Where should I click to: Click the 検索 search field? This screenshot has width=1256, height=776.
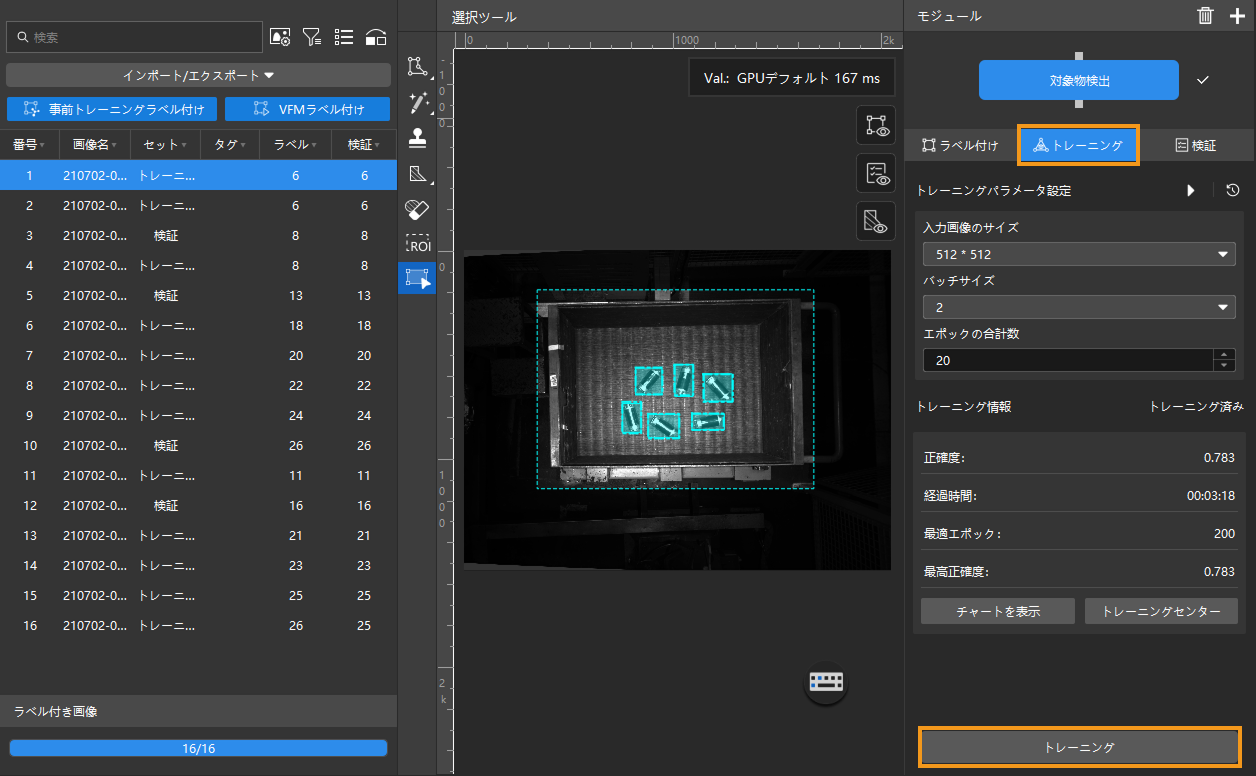click(x=134, y=38)
